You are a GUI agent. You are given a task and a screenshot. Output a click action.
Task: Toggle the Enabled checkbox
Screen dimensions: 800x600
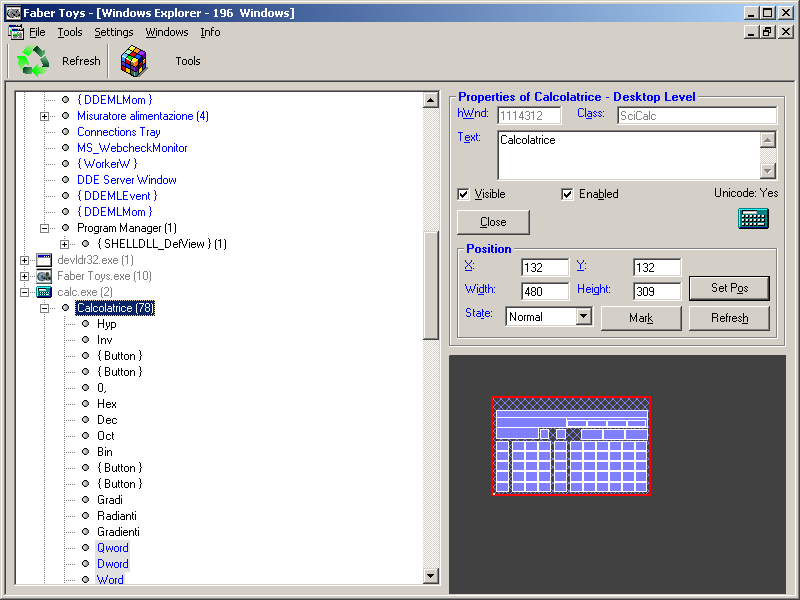click(567, 194)
